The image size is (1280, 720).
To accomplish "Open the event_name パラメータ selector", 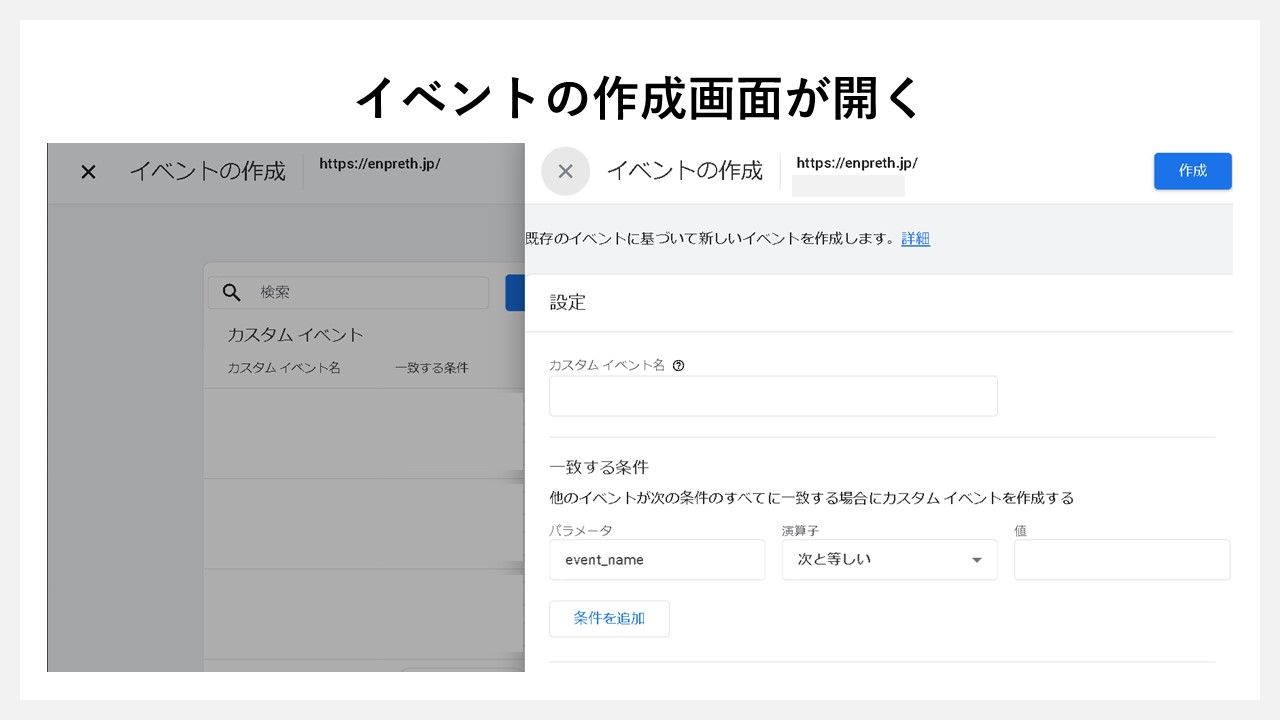I will (657, 560).
